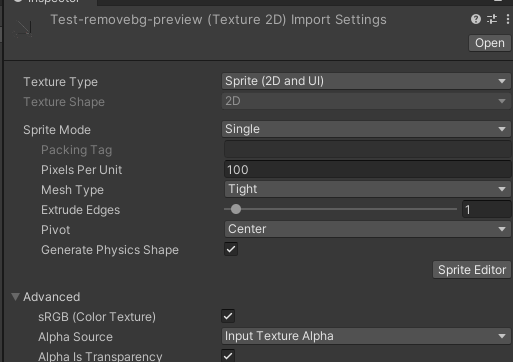
Task: Click the Sprite Mode label
Action: (x=57, y=130)
